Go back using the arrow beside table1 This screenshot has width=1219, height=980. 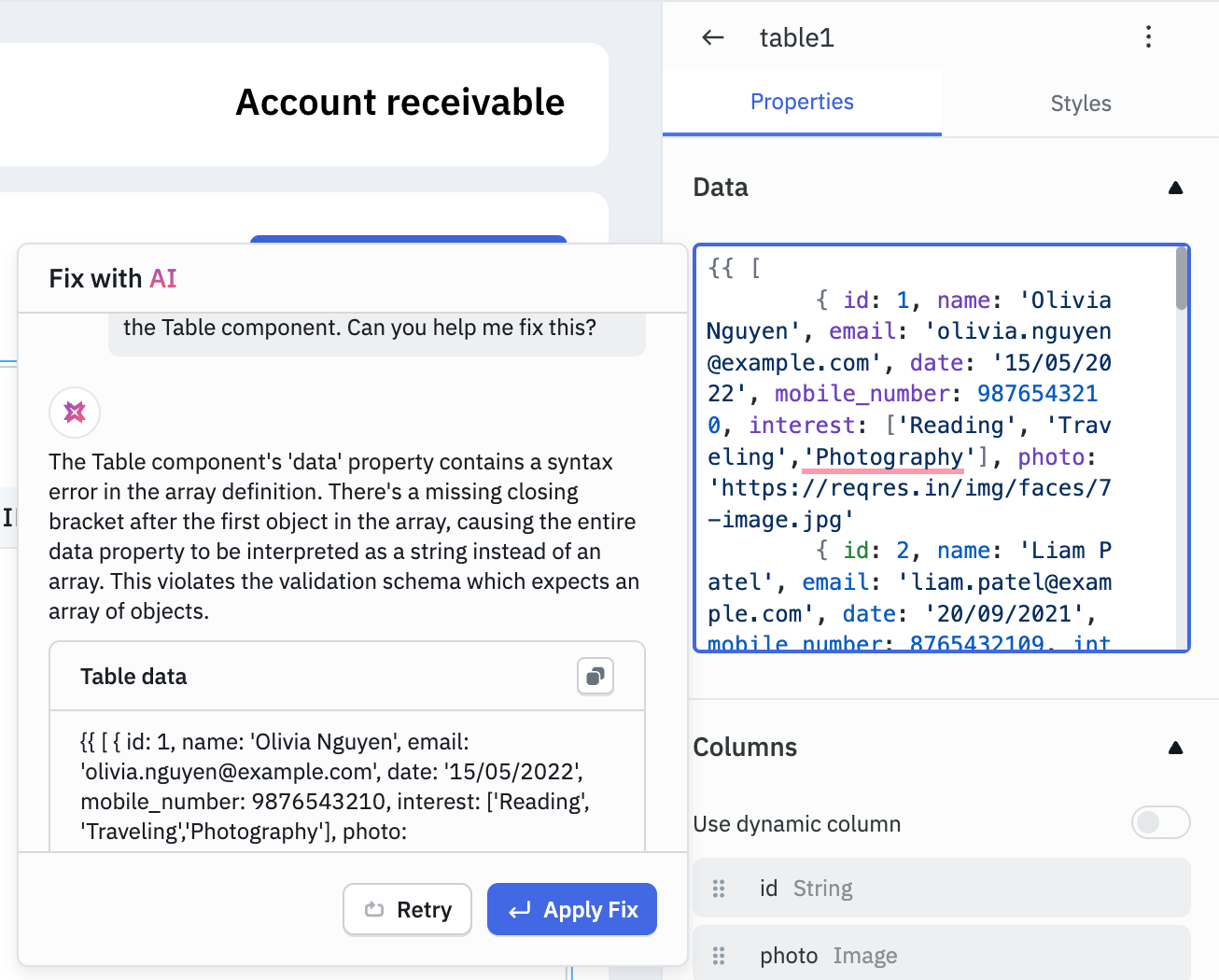(713, 37)
